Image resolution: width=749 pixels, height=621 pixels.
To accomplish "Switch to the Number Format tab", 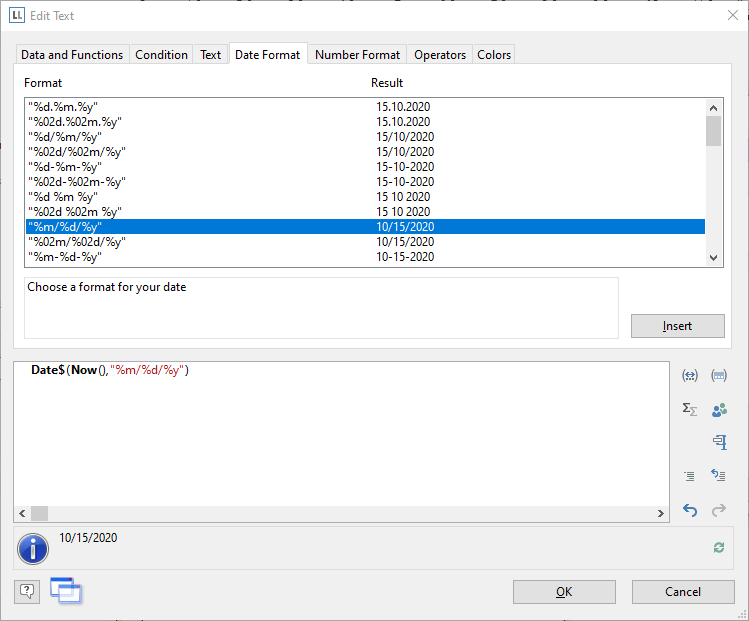I will click(x=357, y=55).
